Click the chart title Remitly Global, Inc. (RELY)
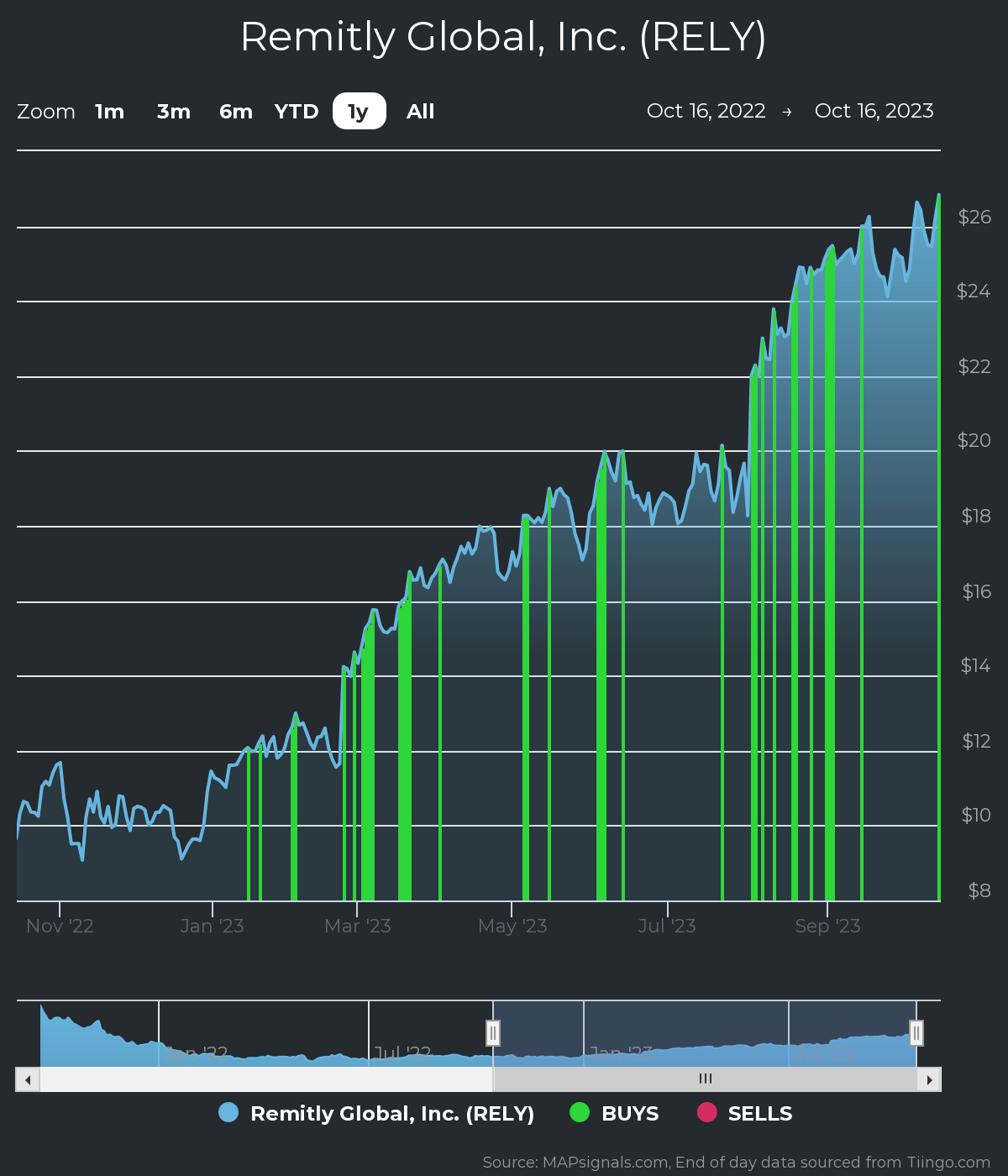Image resolution: width=1008 pixels, height=1176 pixels. 503,37
